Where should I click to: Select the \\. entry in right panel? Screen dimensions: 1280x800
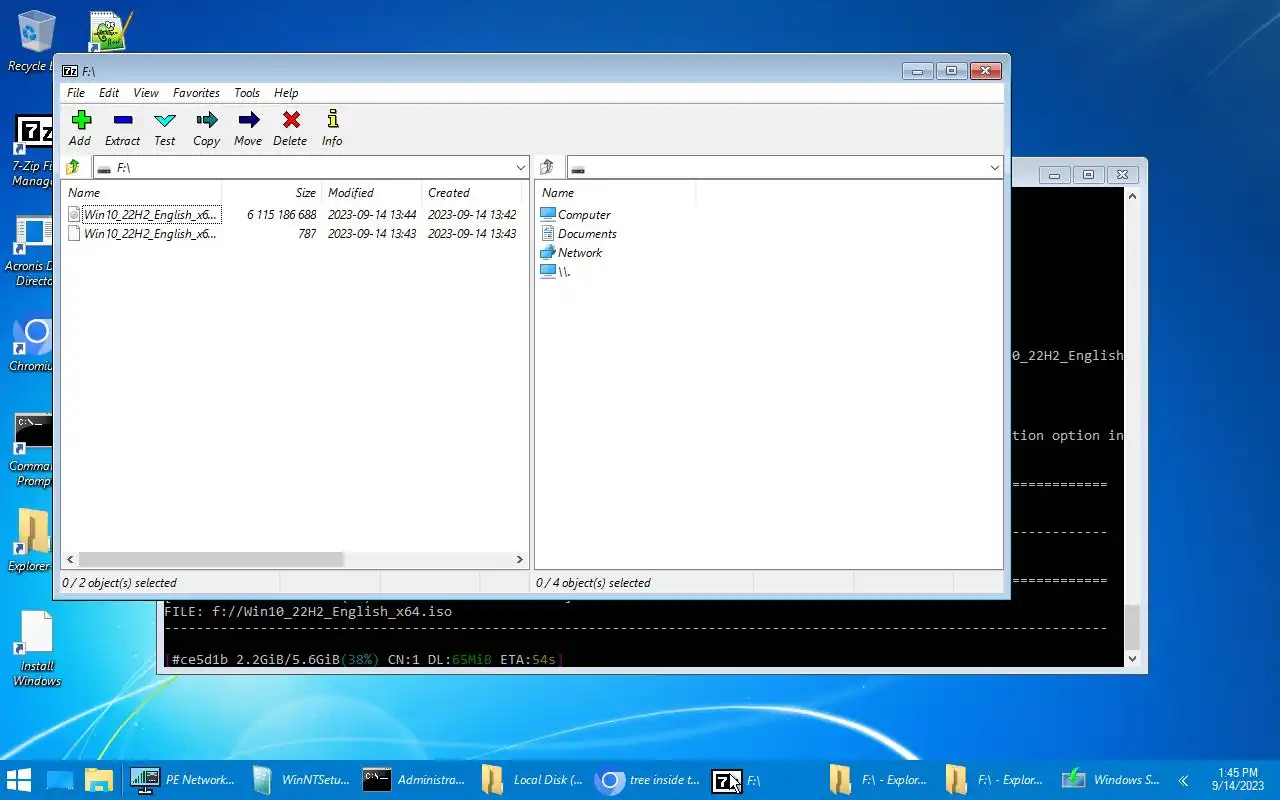click(x=555, y=271)
